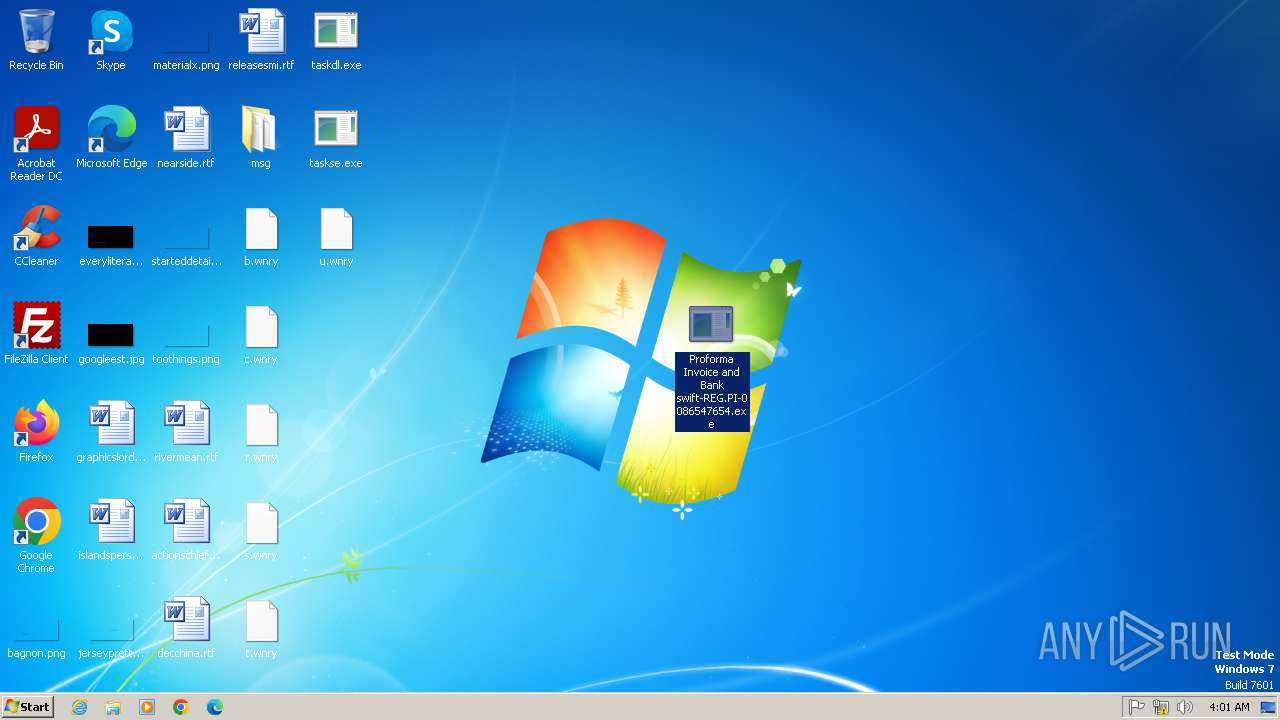Open Windows Explorer from taskbar
Image resolution: width=1280 pixels, height=720 pixels.
pos(113,707)
